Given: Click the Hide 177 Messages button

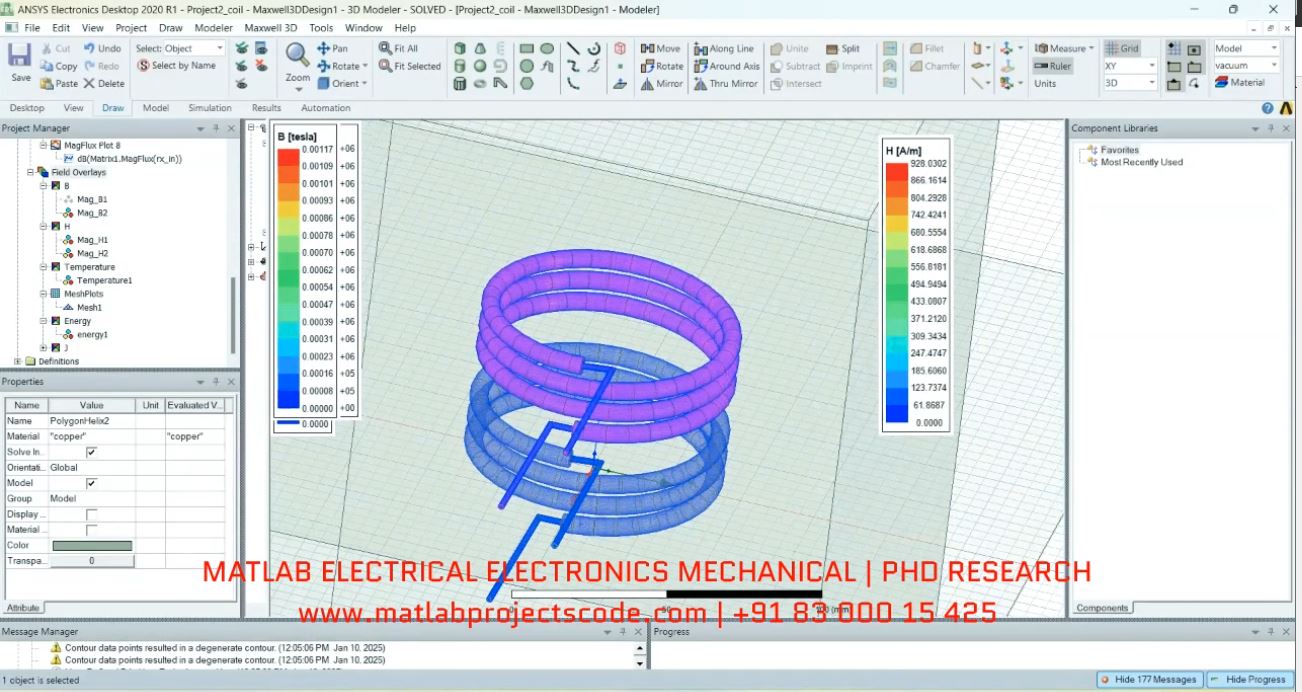Looking at the screenshot, I should pos(1148,680).
